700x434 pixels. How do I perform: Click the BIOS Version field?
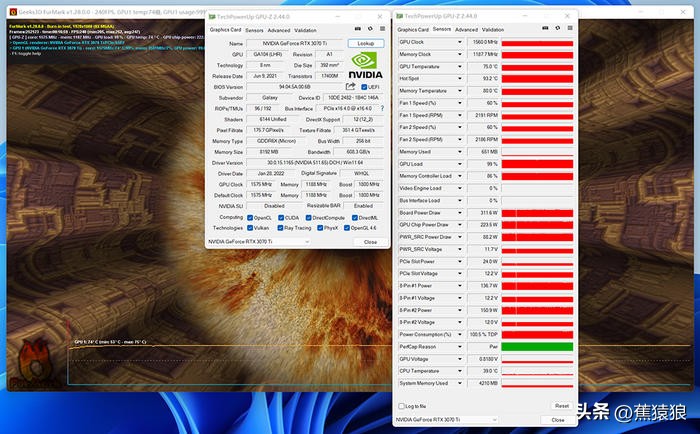click(x=295, y=87)
